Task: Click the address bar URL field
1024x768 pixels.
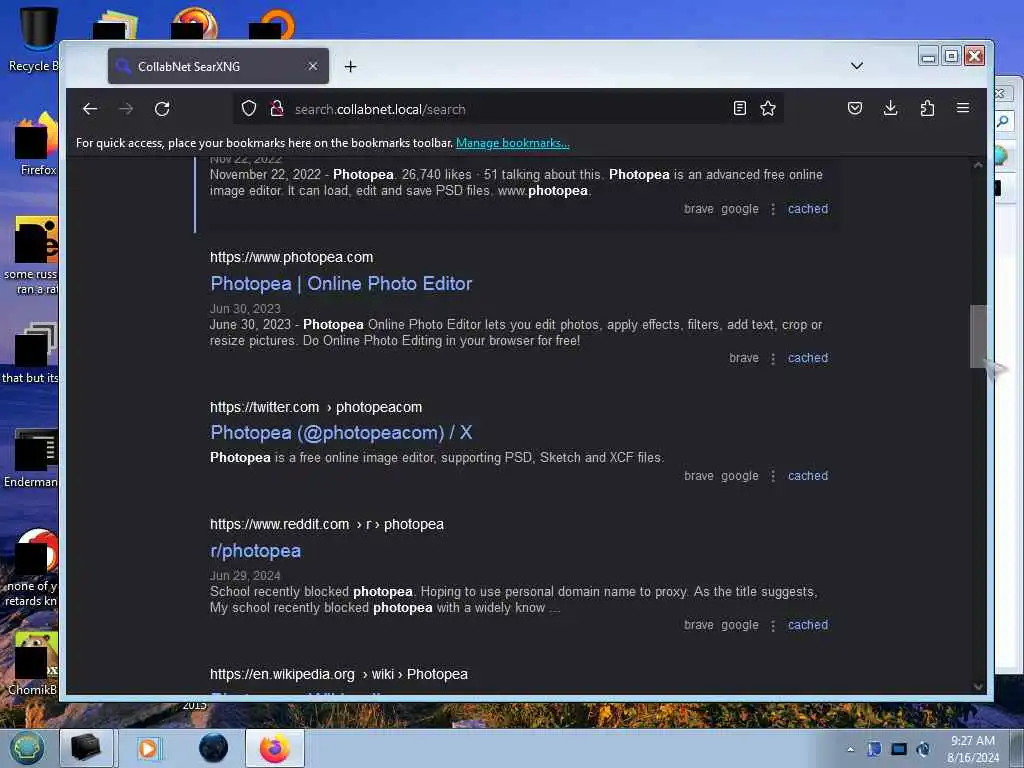Action: pos(509,109)
